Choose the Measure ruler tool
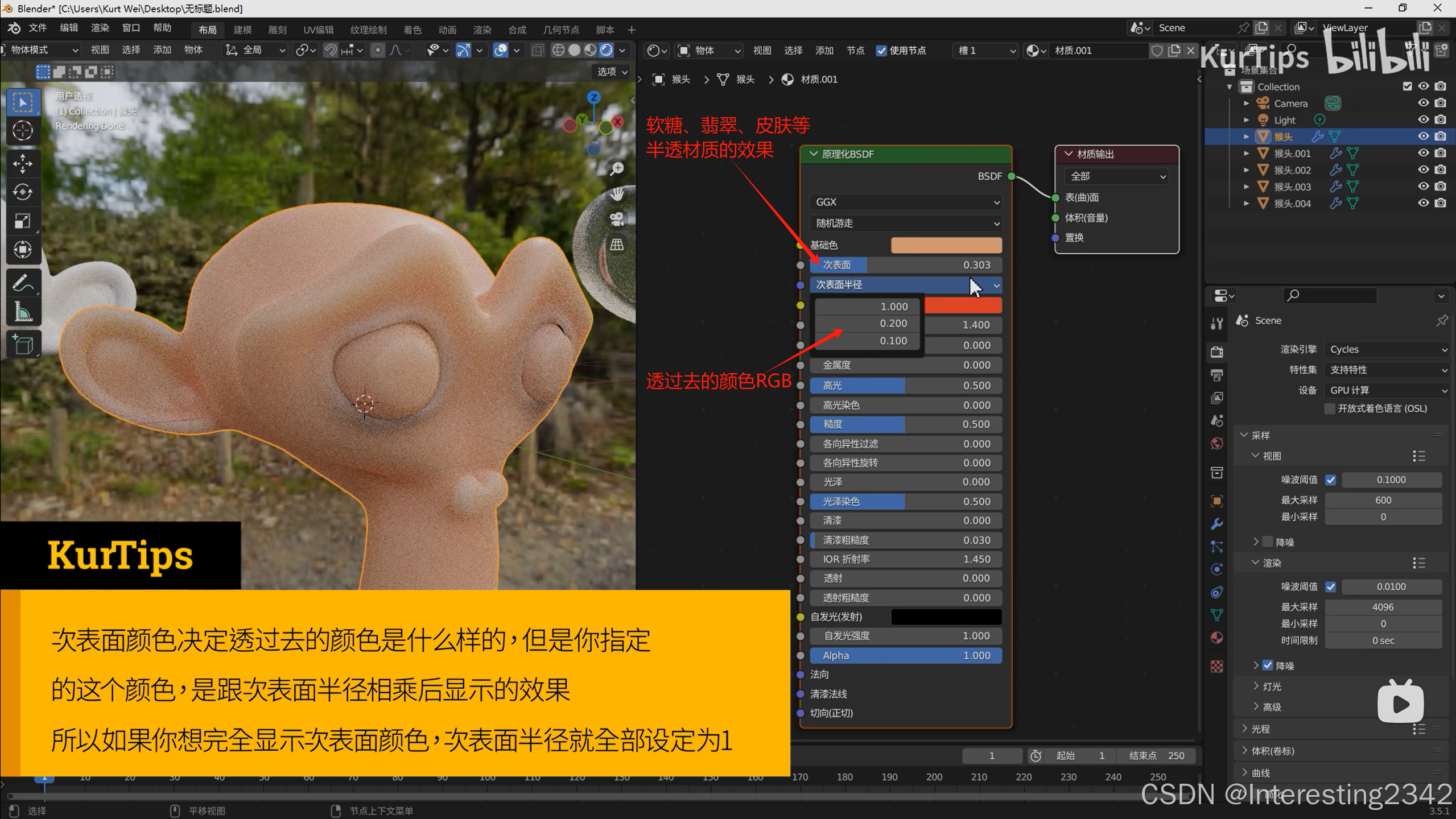The image size is (1456, 819). 23,312
